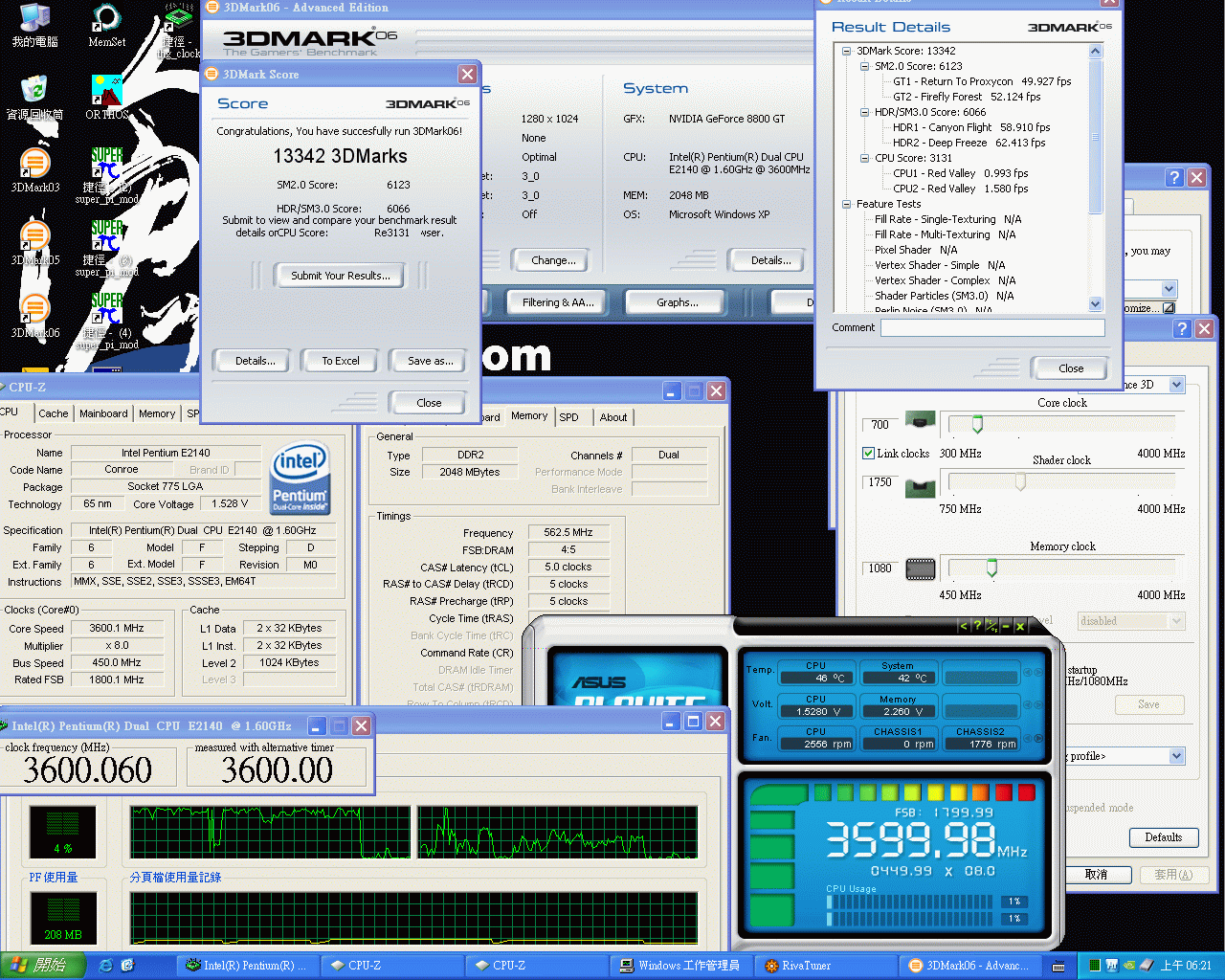Click the core clock value field showing 700
This screenshot has height=980, width=1225.
pyautogui.click(x=880, y=425)
